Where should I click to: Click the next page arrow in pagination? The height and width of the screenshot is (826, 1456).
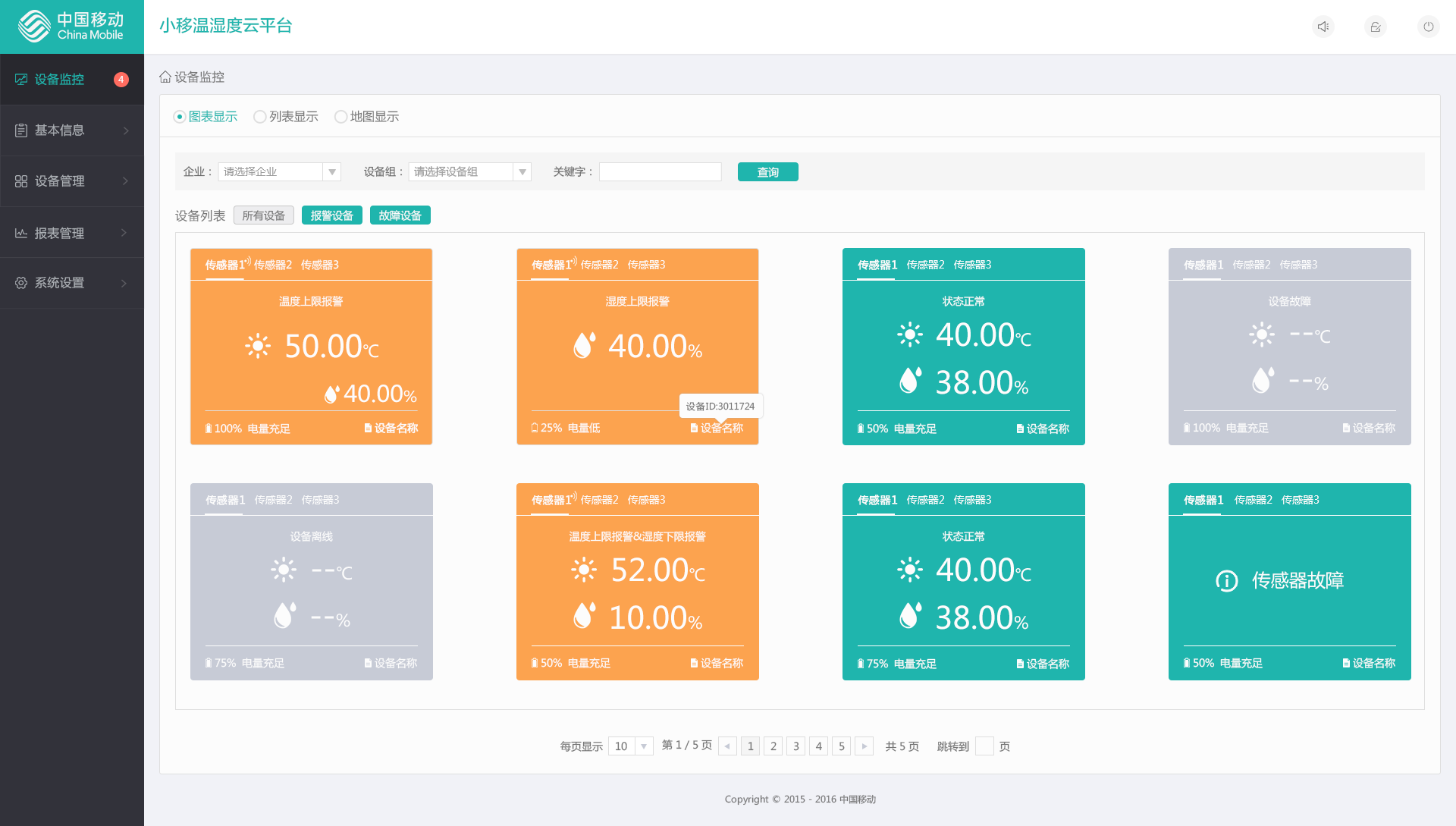pos(864,746)
